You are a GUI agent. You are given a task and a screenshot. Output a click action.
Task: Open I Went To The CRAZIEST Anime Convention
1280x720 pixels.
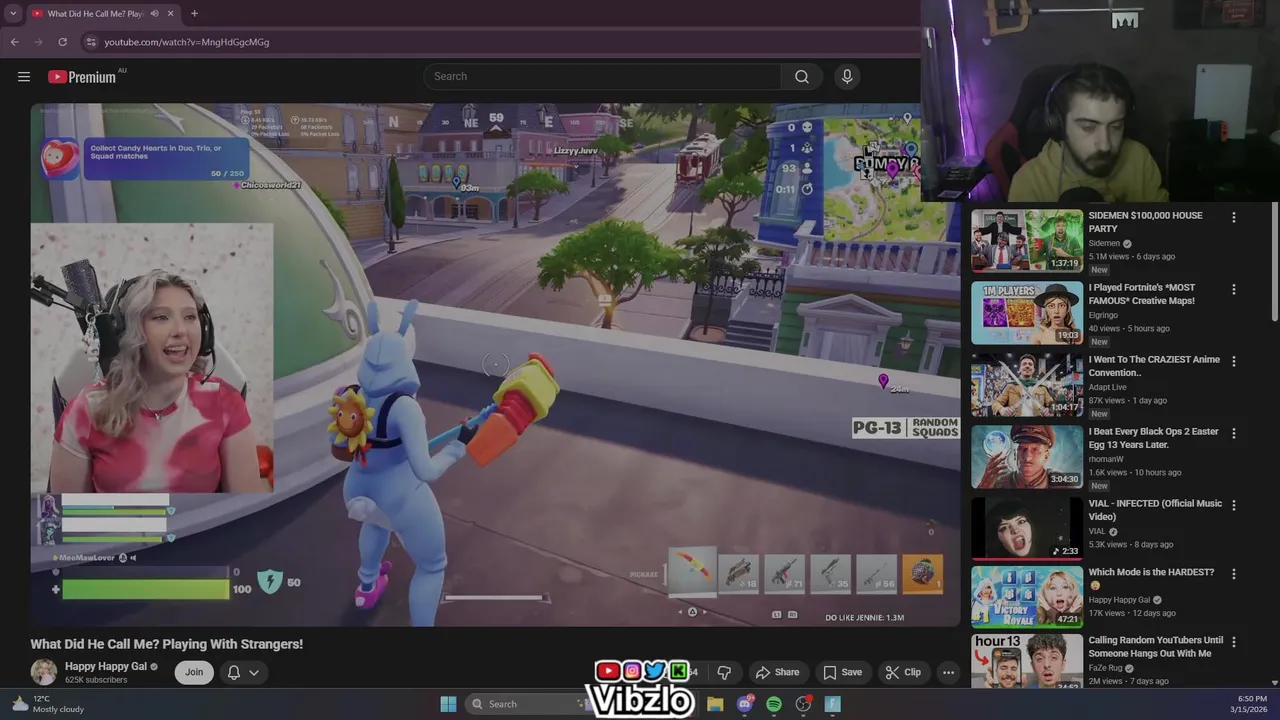click(1154, 366)
